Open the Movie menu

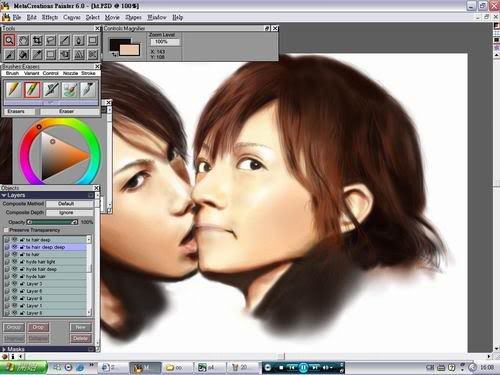112,17
